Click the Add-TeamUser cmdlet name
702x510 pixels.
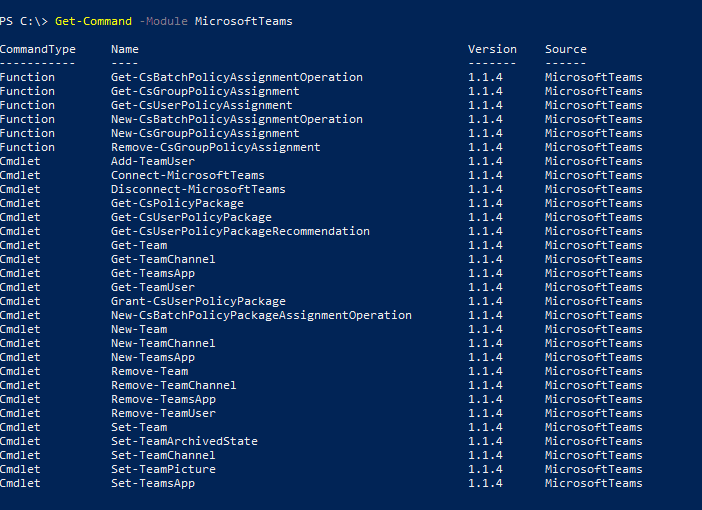tap(153, 161)
